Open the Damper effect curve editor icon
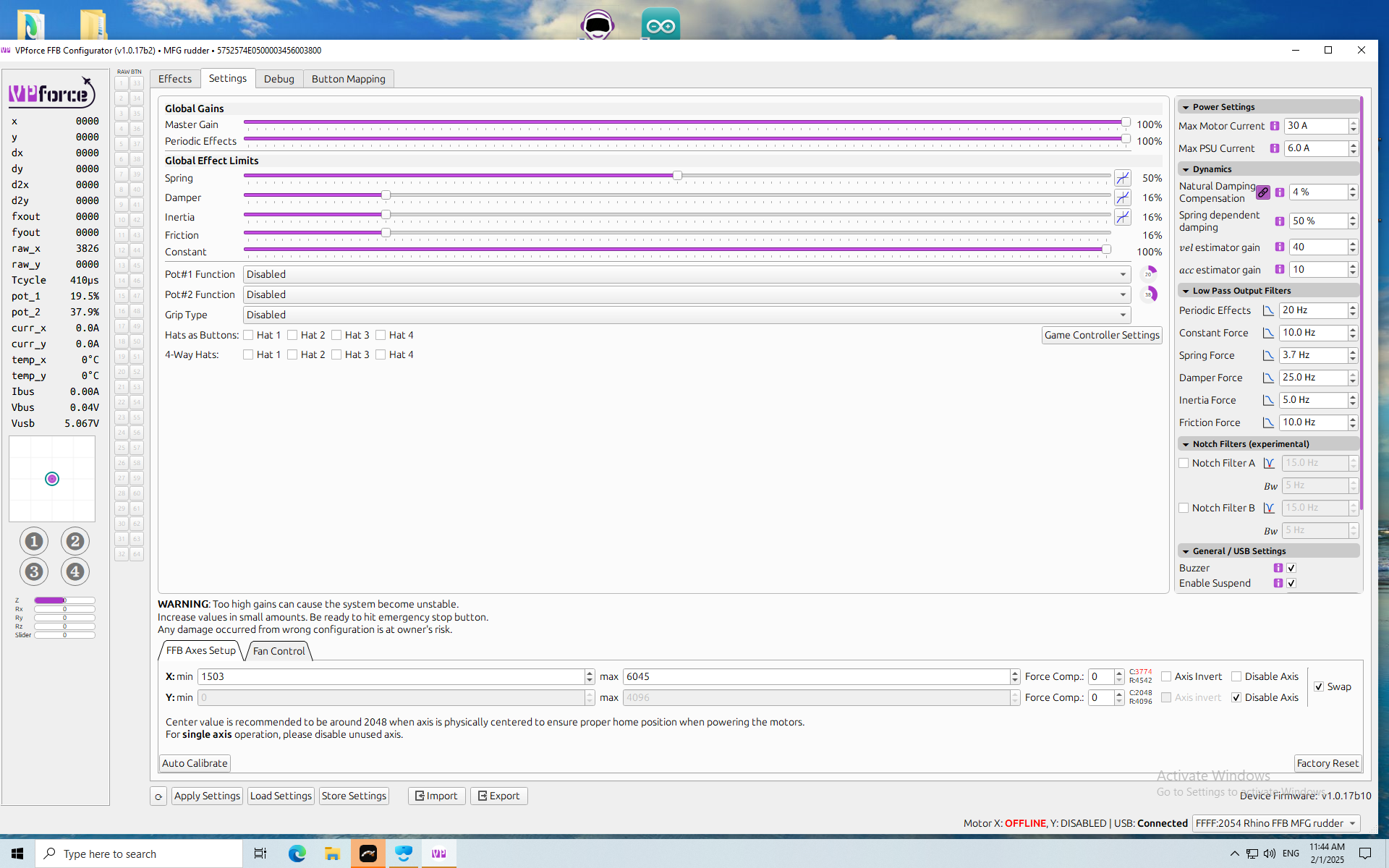 (1123, 197)
